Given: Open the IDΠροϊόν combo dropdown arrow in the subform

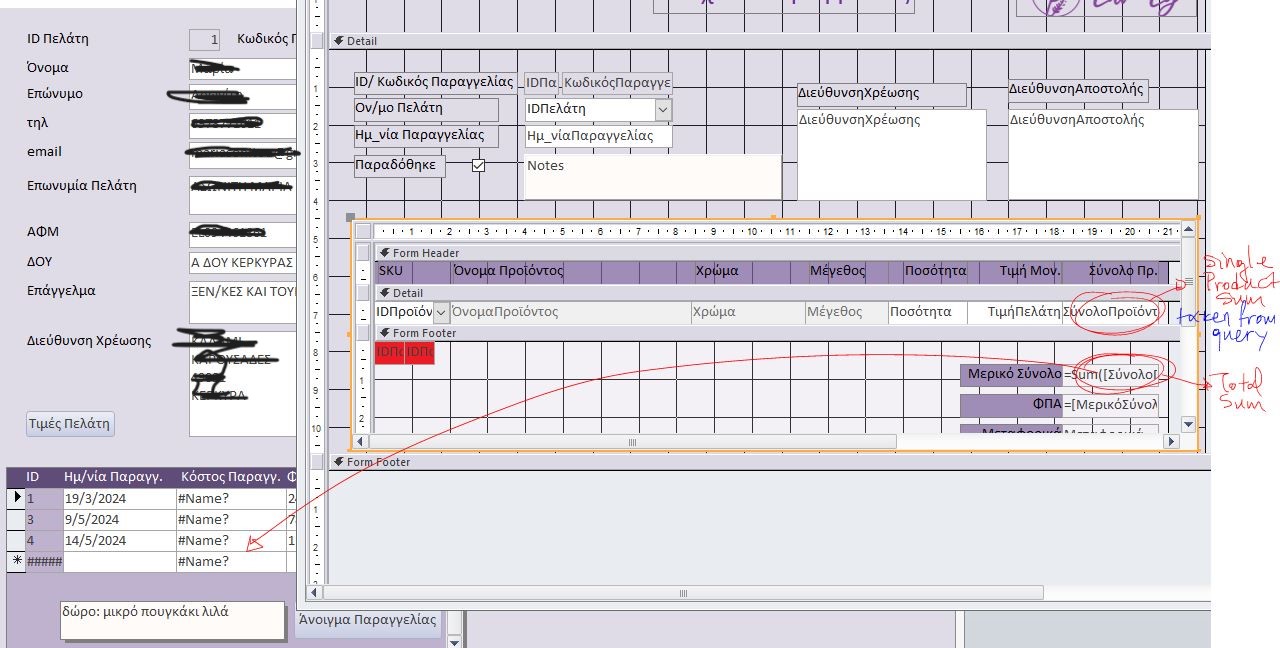Looking at the screenshot, I should pos(441,312).
